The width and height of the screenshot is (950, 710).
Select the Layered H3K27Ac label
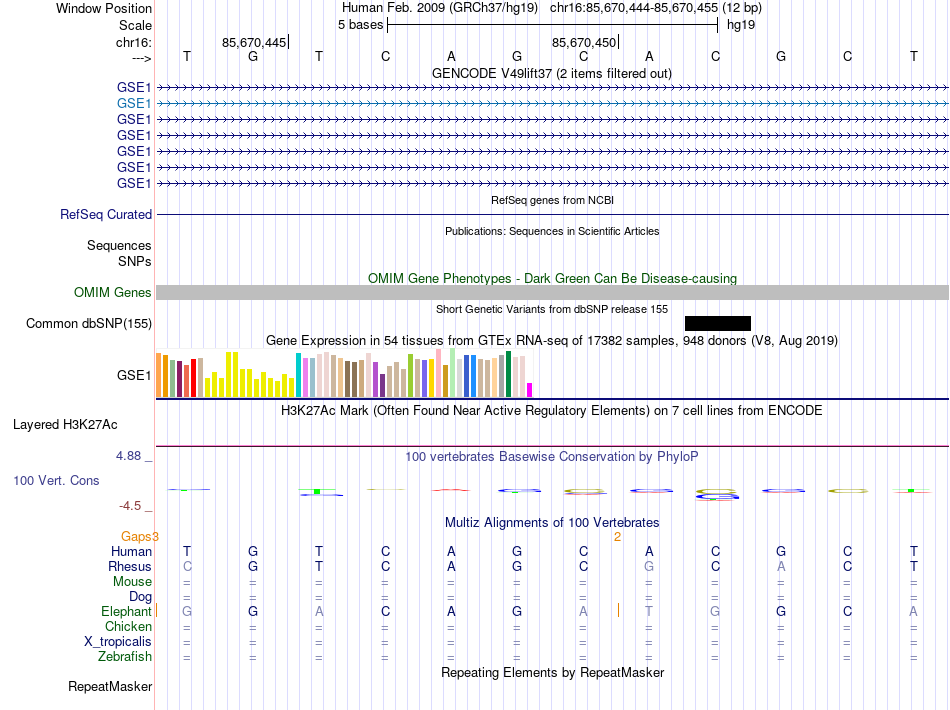(65, 425)
